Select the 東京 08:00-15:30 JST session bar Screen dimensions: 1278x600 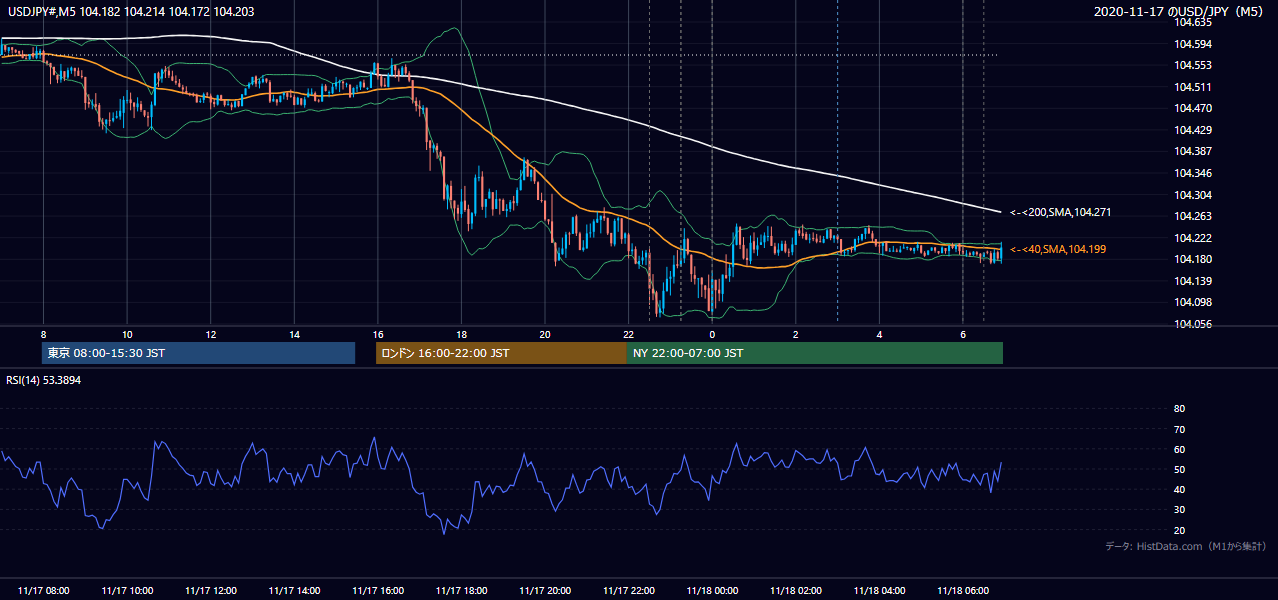pos(199,353)
